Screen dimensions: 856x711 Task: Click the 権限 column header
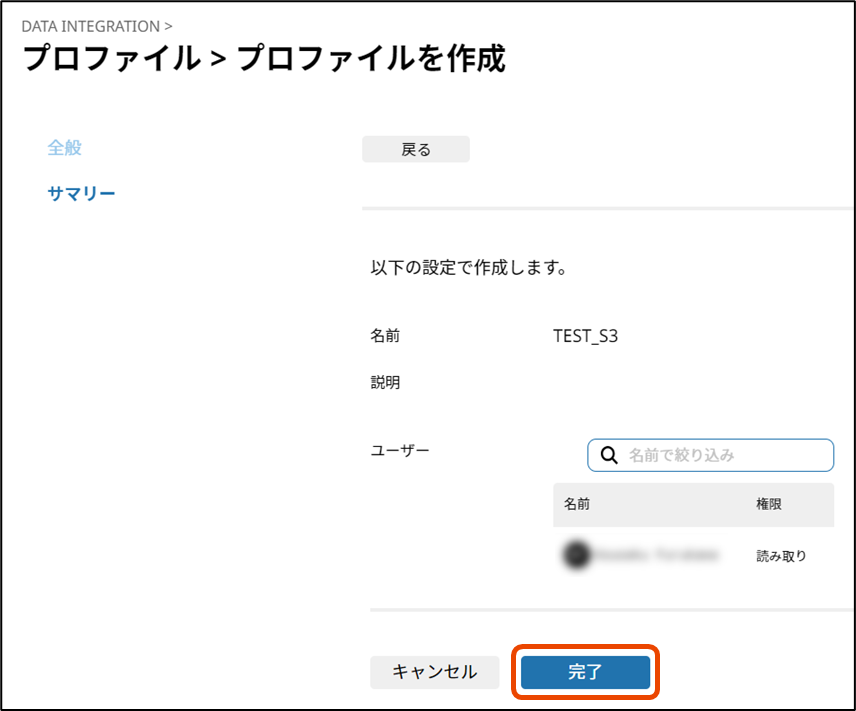click(769, 503)
